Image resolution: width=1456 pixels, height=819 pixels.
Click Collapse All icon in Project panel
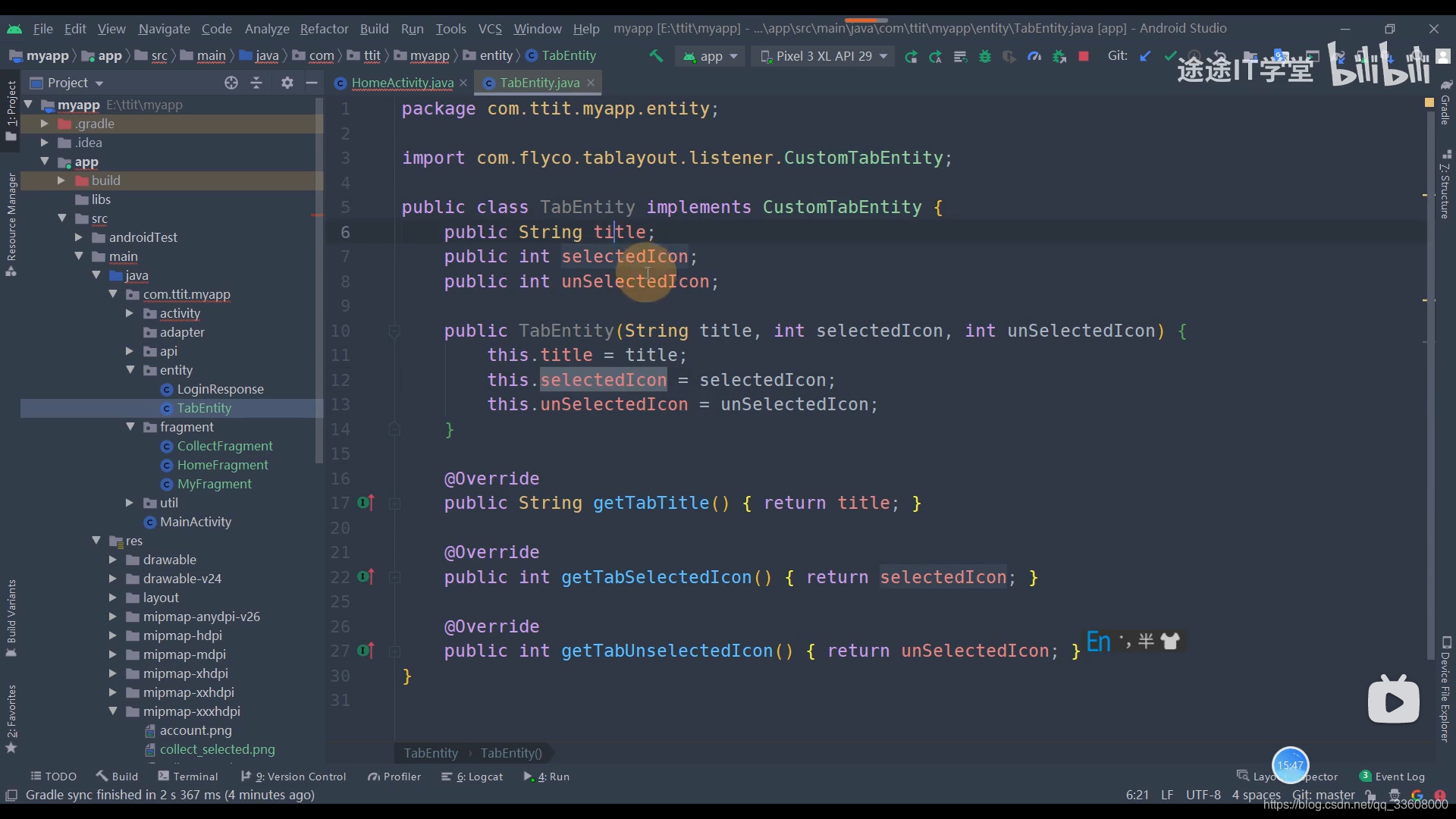point(256,83)
